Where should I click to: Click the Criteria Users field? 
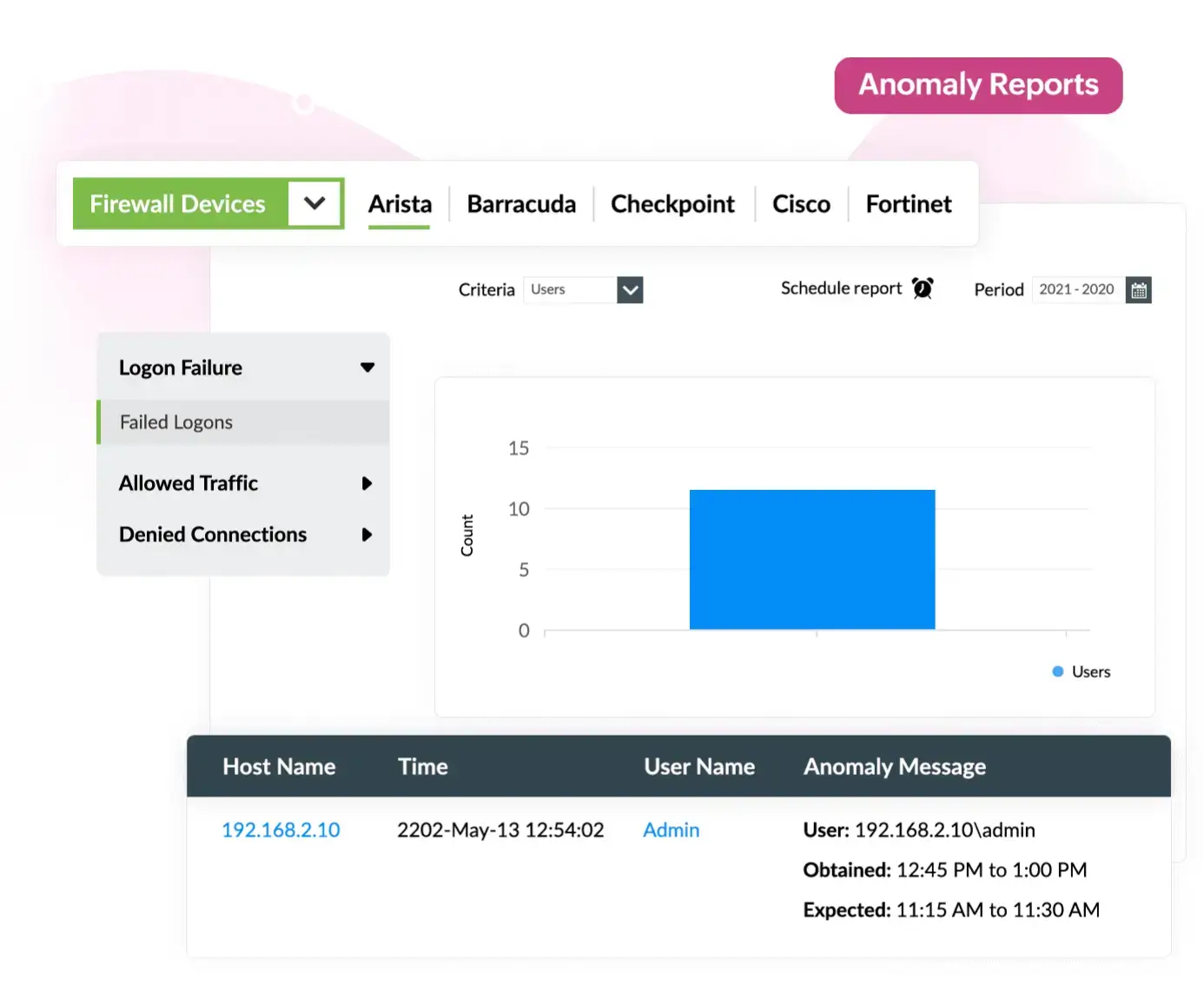(570, 290)
